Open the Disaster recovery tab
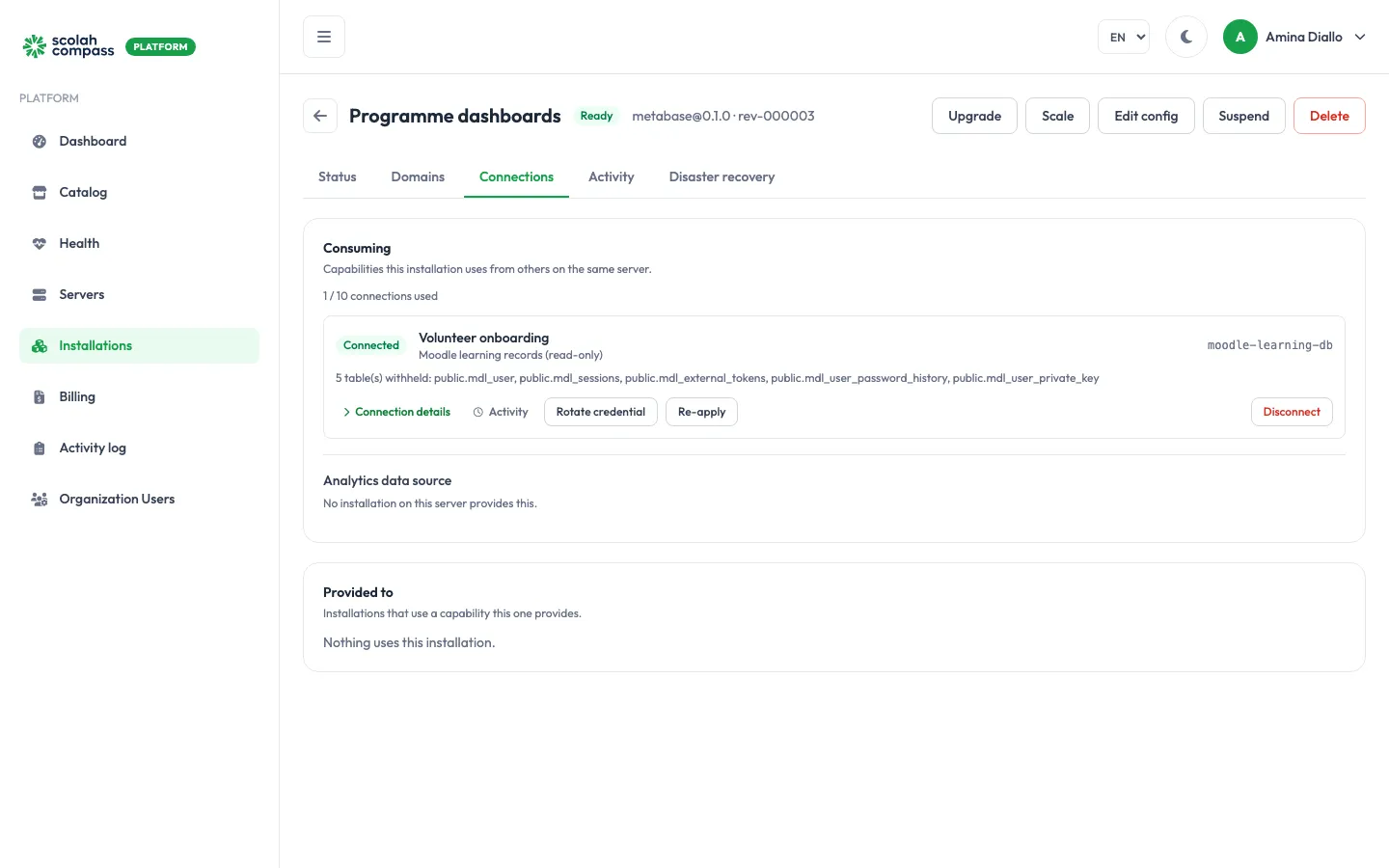The image size is (1389, 868). pyautogui.click(x=722, y=176)
